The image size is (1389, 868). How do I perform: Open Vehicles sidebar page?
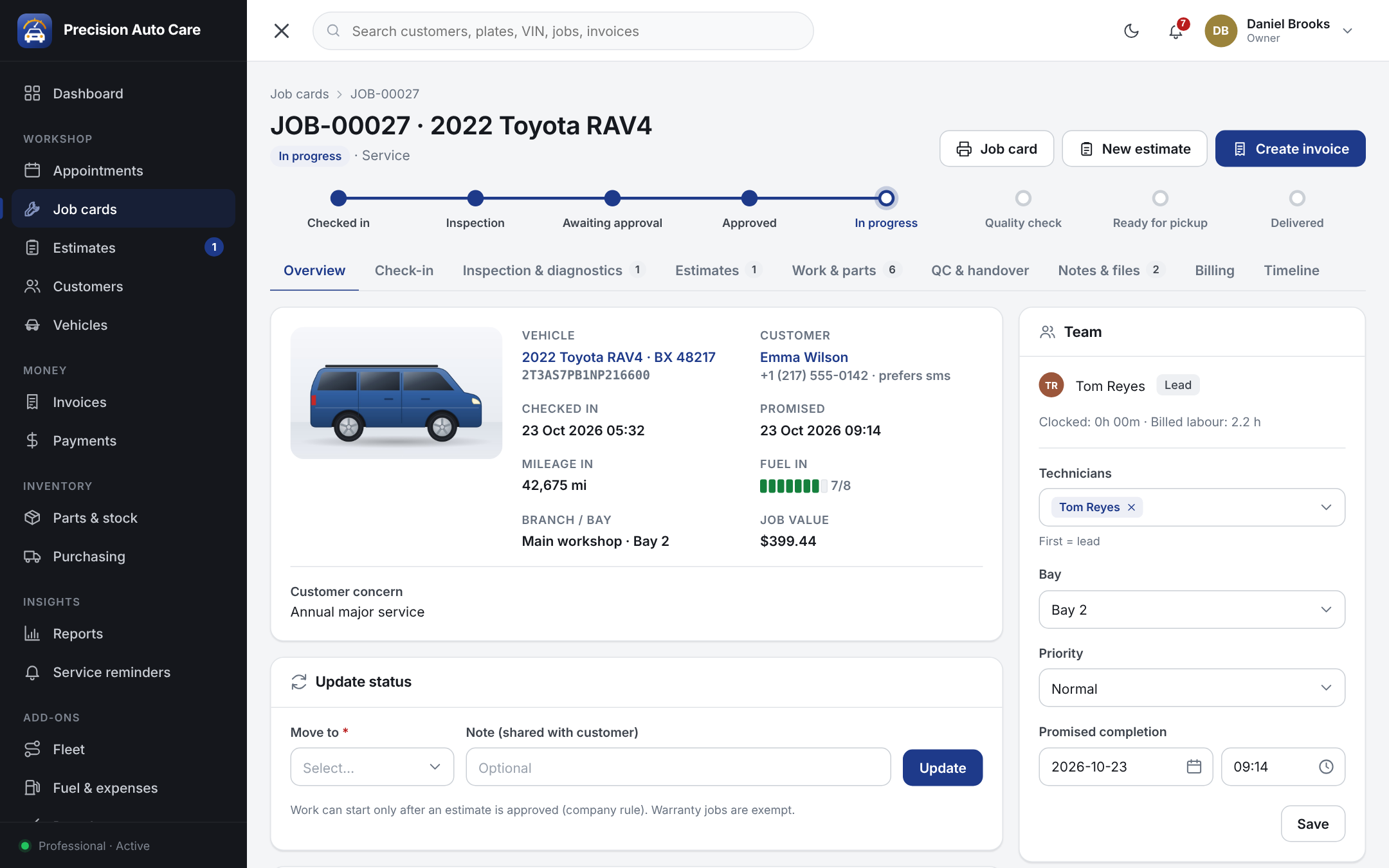coord(123,325)
